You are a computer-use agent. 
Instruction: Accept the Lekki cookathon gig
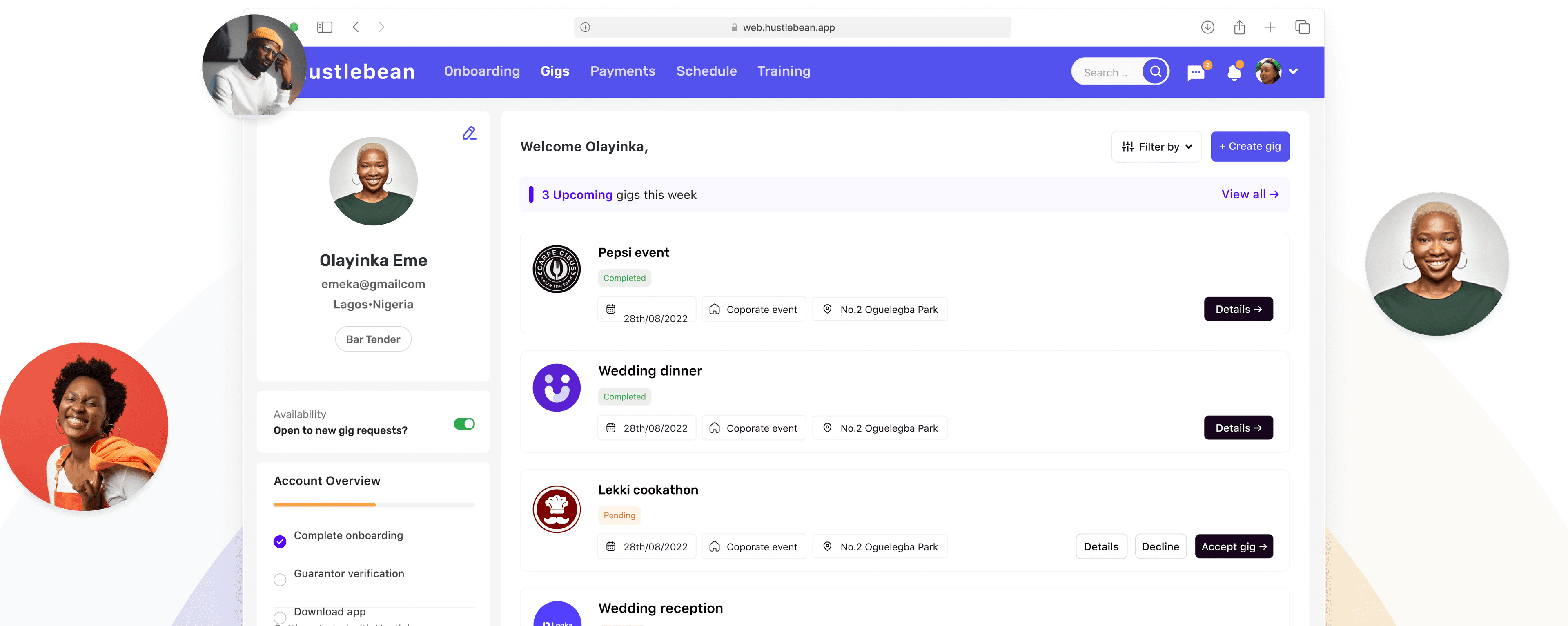(x=1234, y=546)
